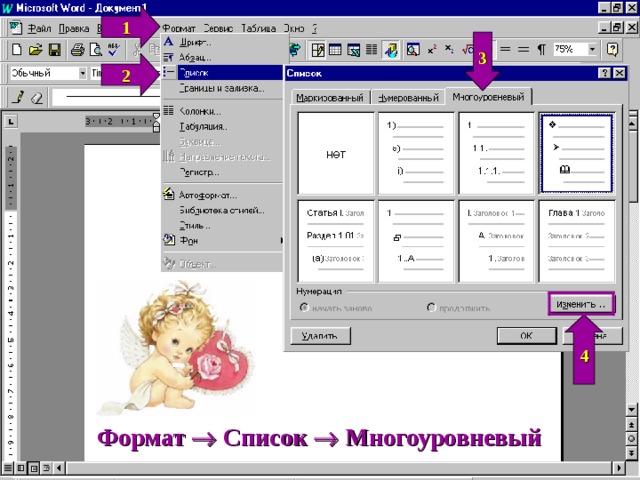
Task: Click the Tables and Borders toolbar icon
Action: (x=318, y=50)
